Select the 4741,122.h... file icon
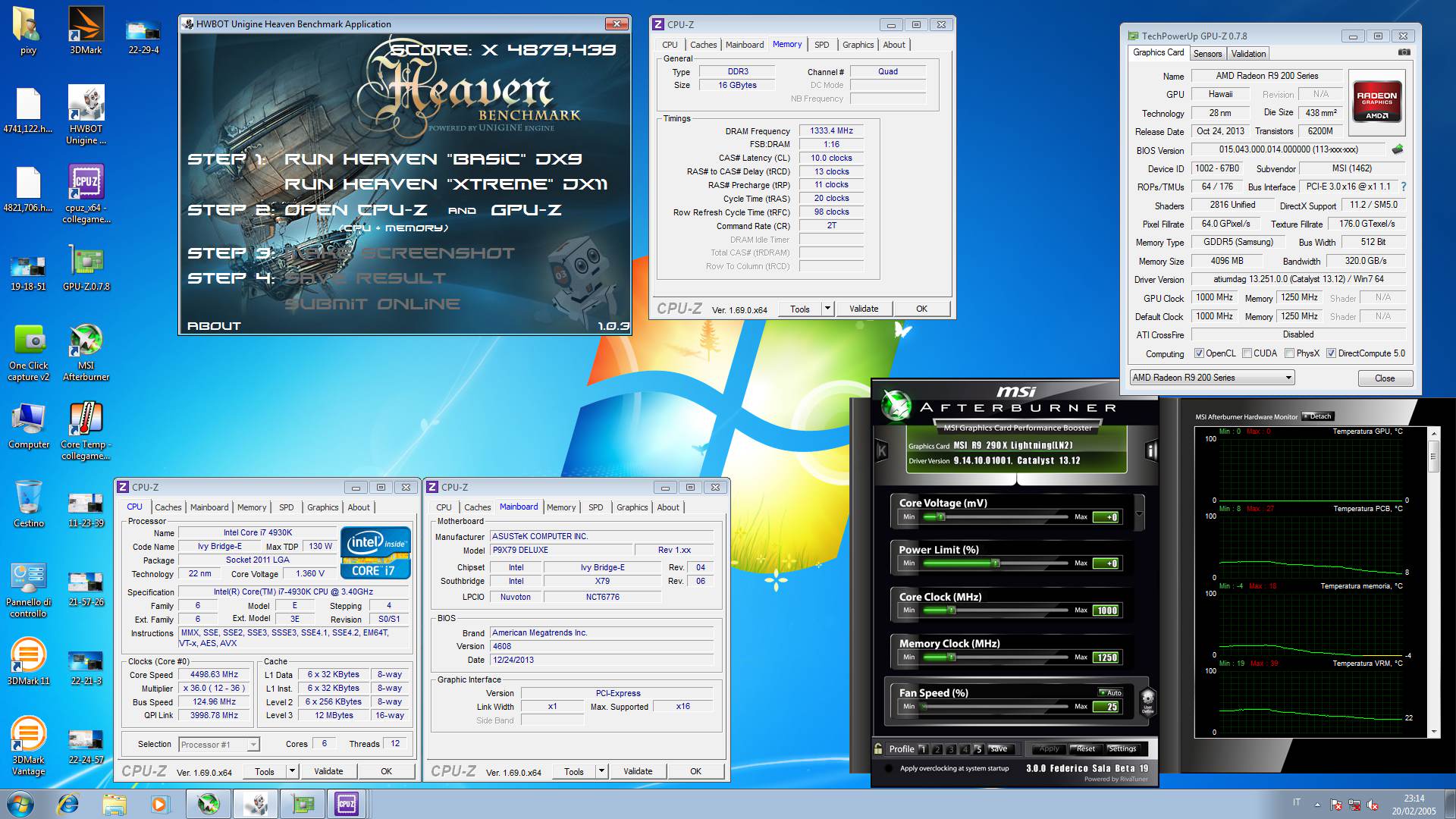Screen dimensions: 1456x819 point(28,111)
